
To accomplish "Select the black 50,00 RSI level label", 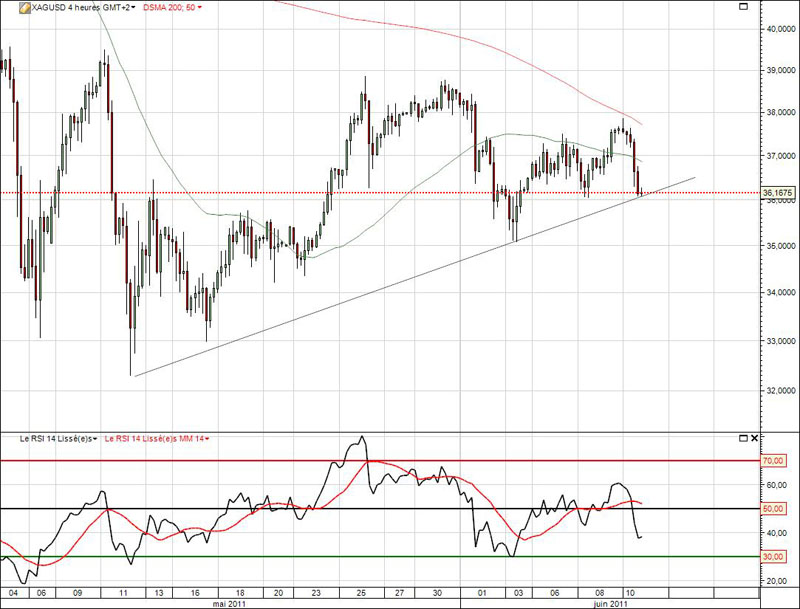I will pos(775,509).
